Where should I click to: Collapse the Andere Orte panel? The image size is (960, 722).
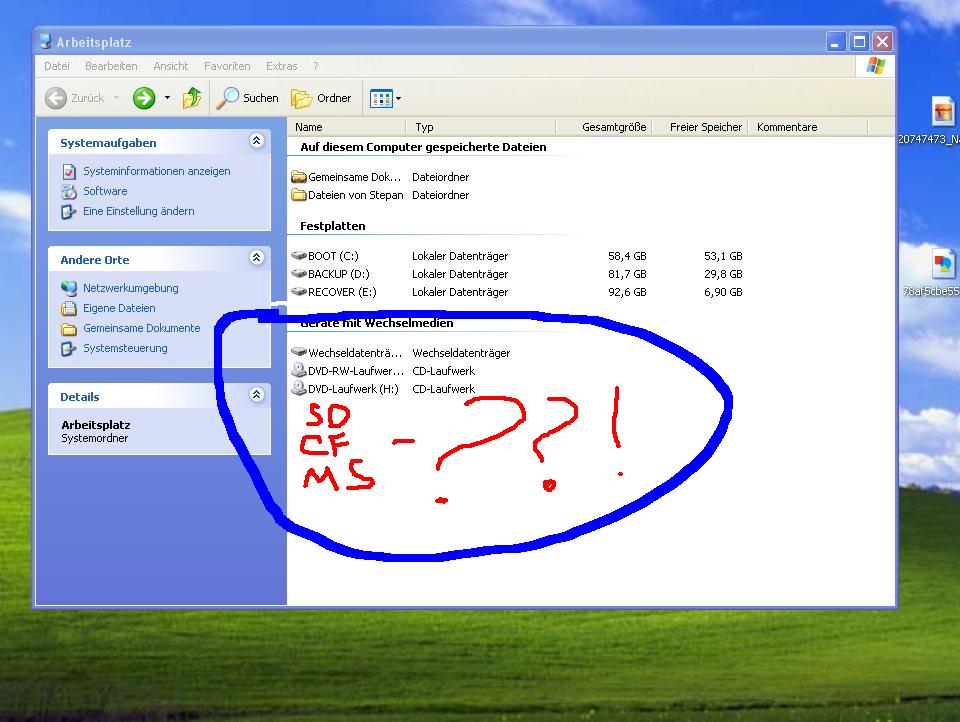tap(256, 259)
